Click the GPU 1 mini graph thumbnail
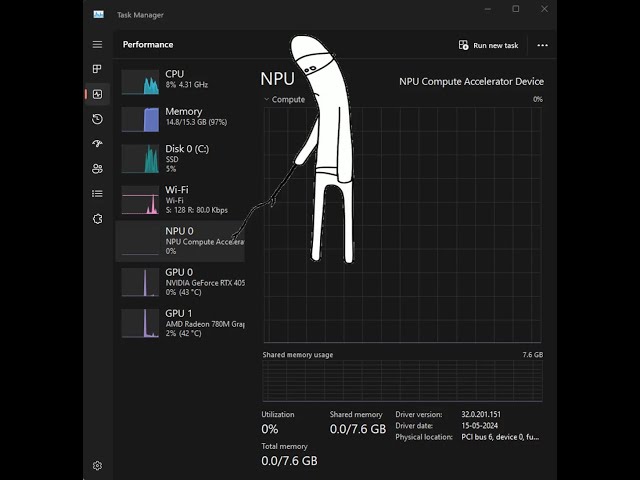Screen dimensions: 640x480 140,323
